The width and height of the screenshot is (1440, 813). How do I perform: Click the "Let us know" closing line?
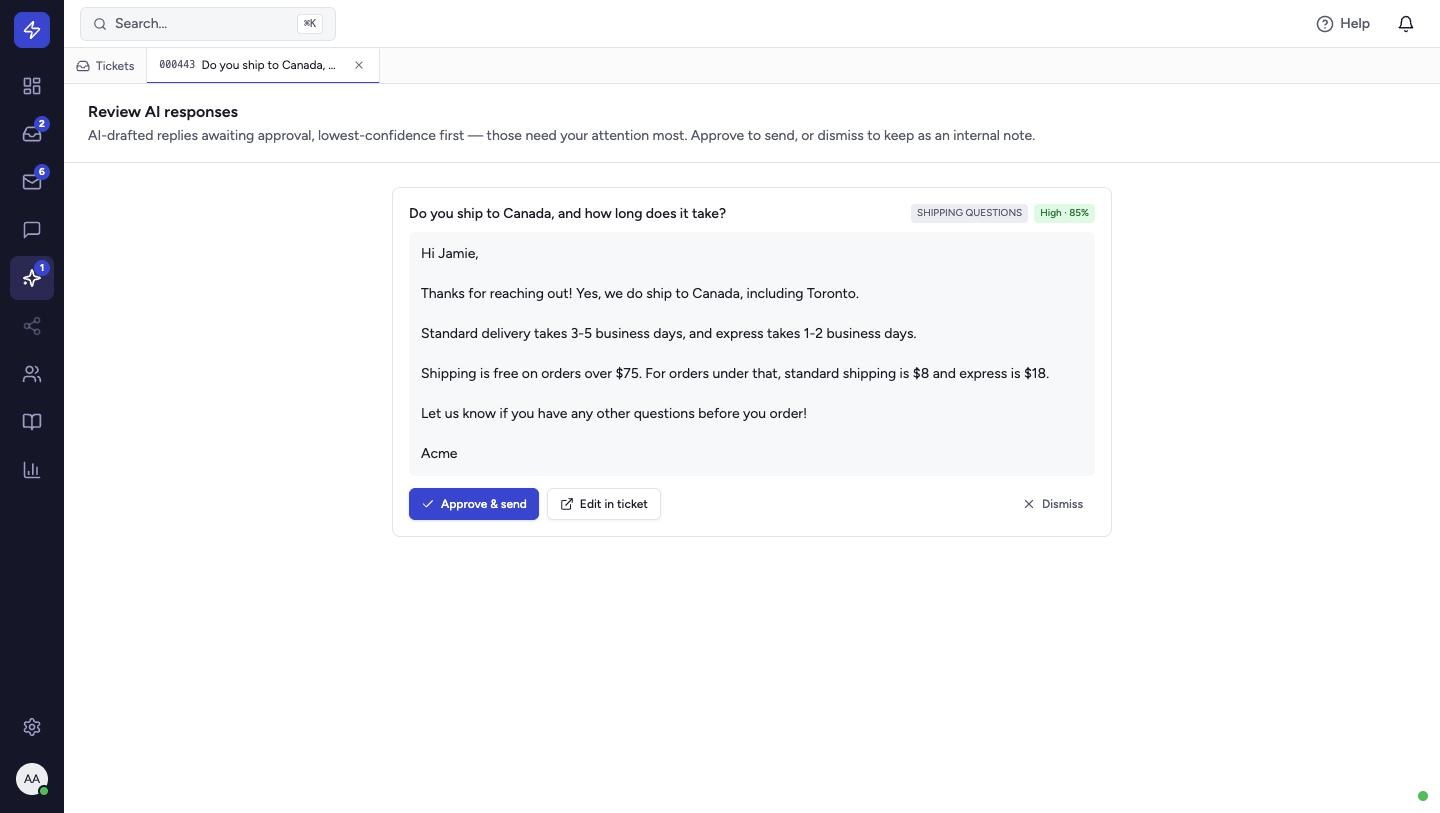coord(614,413)
